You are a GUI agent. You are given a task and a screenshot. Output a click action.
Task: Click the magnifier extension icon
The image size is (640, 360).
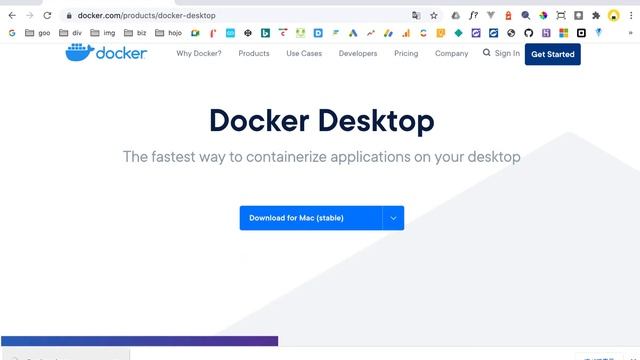526,16
